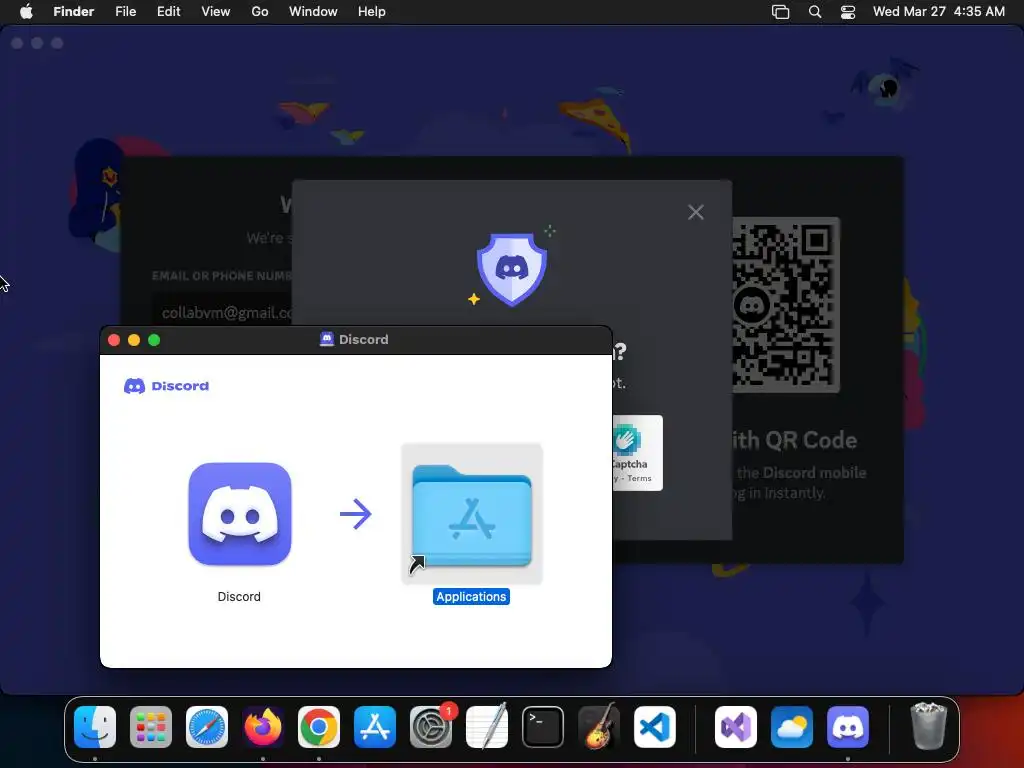This screenshot has height=768, width=1024.
Task: Launch Firefox from the Dock
Action: point(263,727)
